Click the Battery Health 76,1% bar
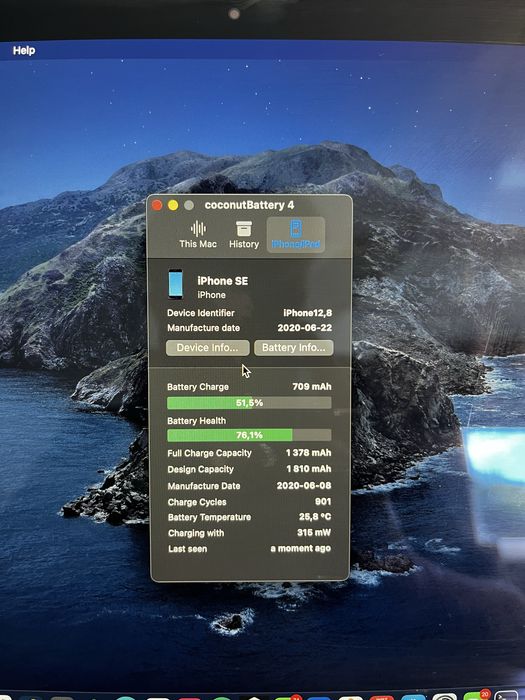The height and width of the screenshot is (700, 525). [249, 435]
